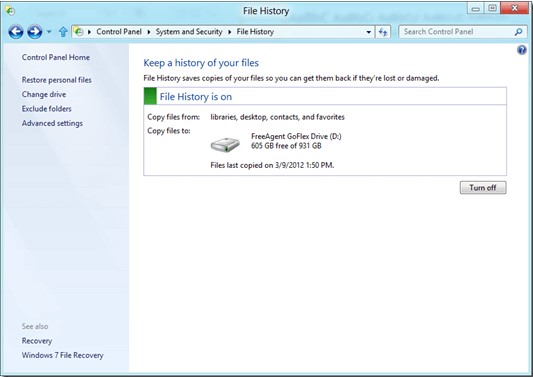Click the '605 GB free of 931 GB' text

286,146
